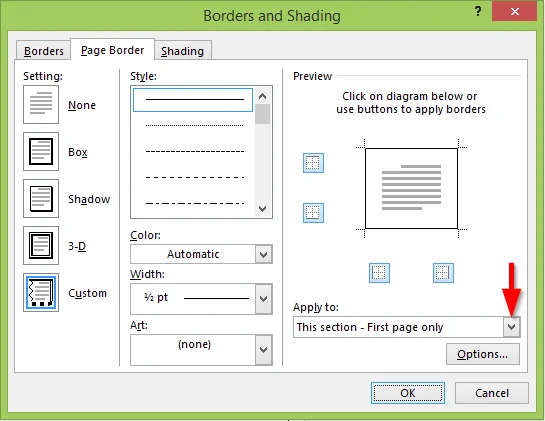
Task: Toggle the left border preview button
Action: tap(379, 273)
